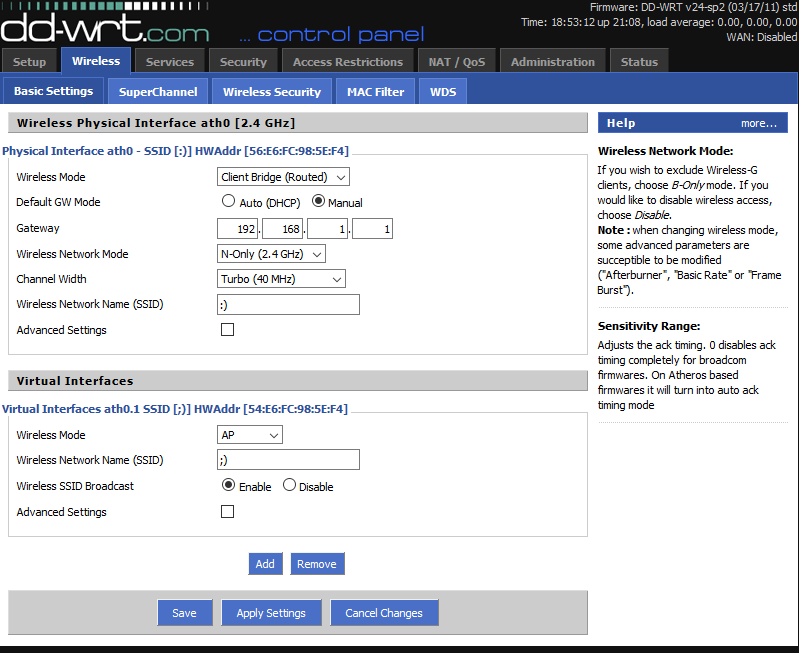Open Channel Width dropdown
The height and width of the screenshot is (653, 799).
281,279
